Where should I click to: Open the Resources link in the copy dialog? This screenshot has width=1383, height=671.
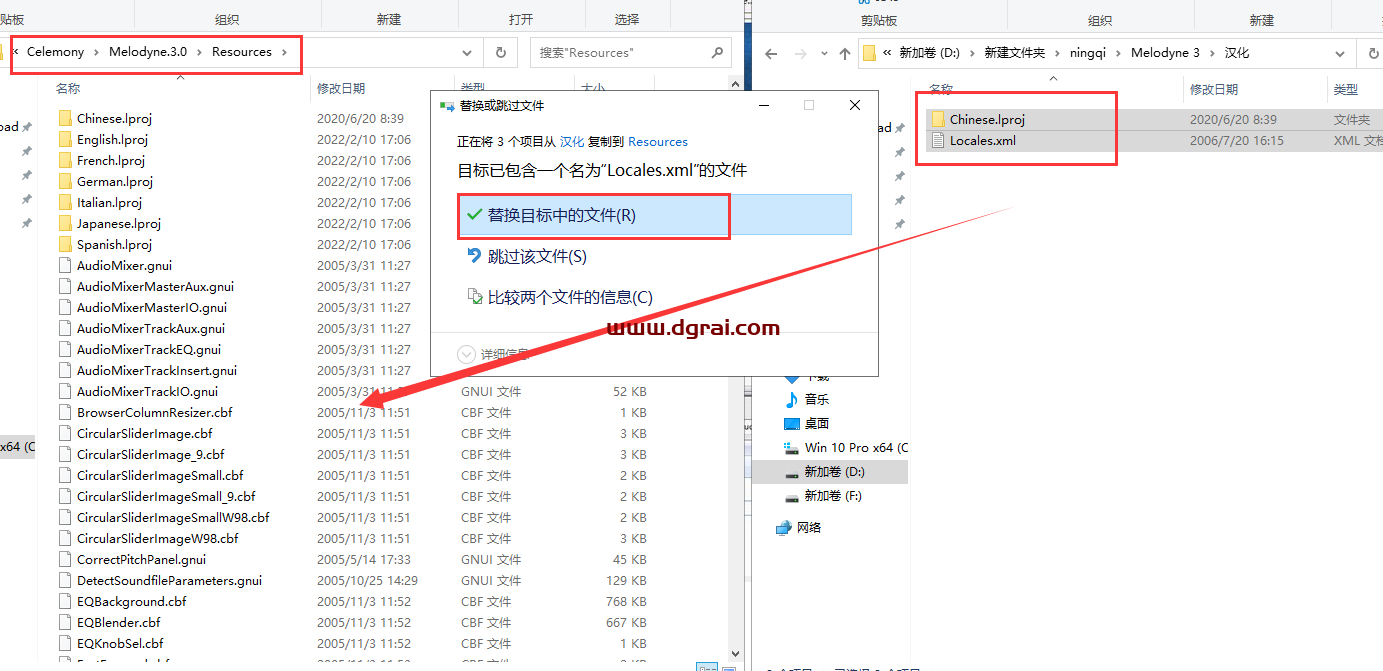658,142
